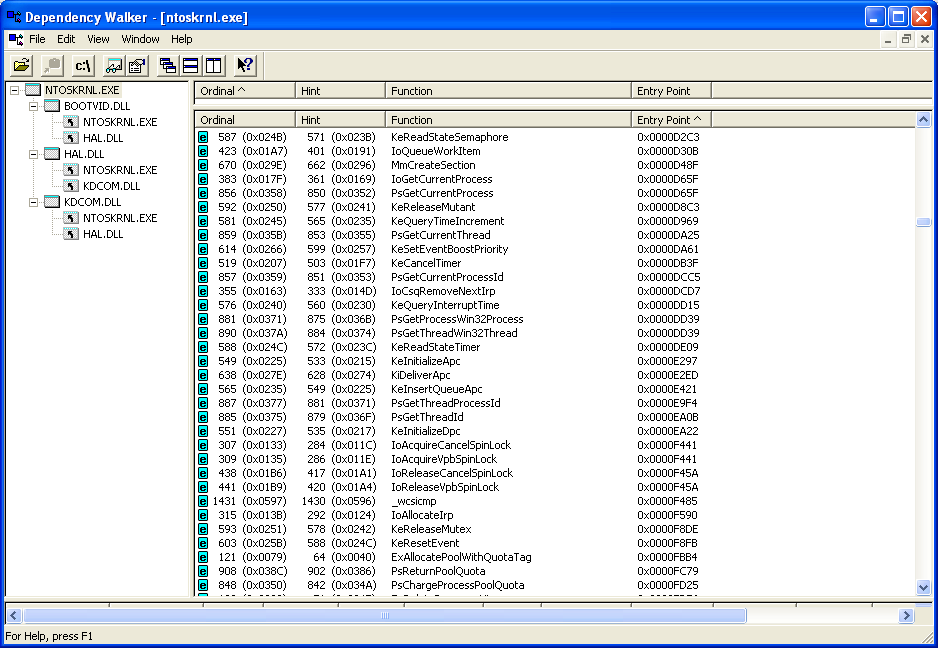Toggle the full paths c:\ toolbar button
938x648 pixels.
(x=83, y=65)
